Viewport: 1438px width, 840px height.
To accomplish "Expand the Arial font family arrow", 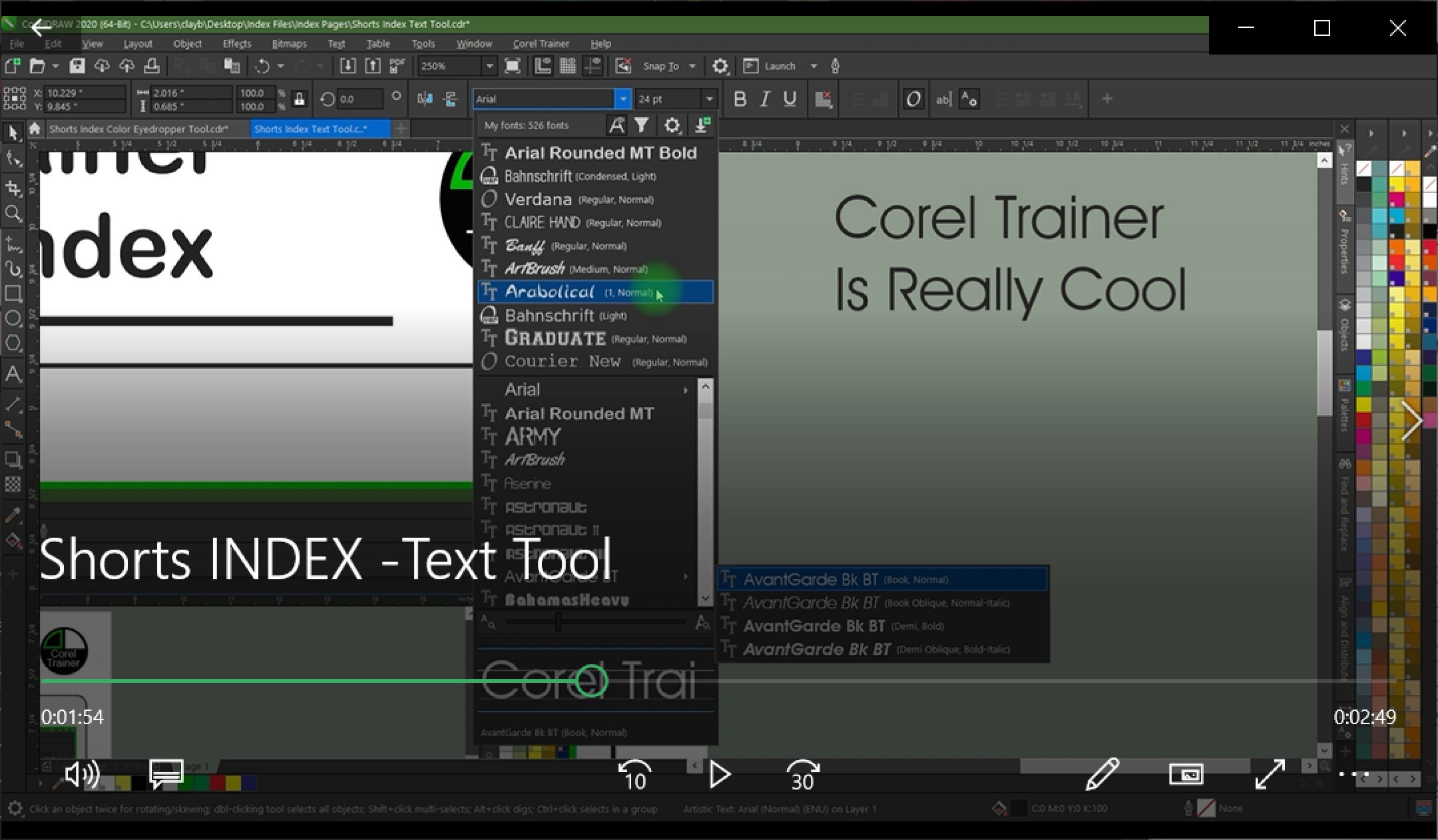I will pos(686,390).
